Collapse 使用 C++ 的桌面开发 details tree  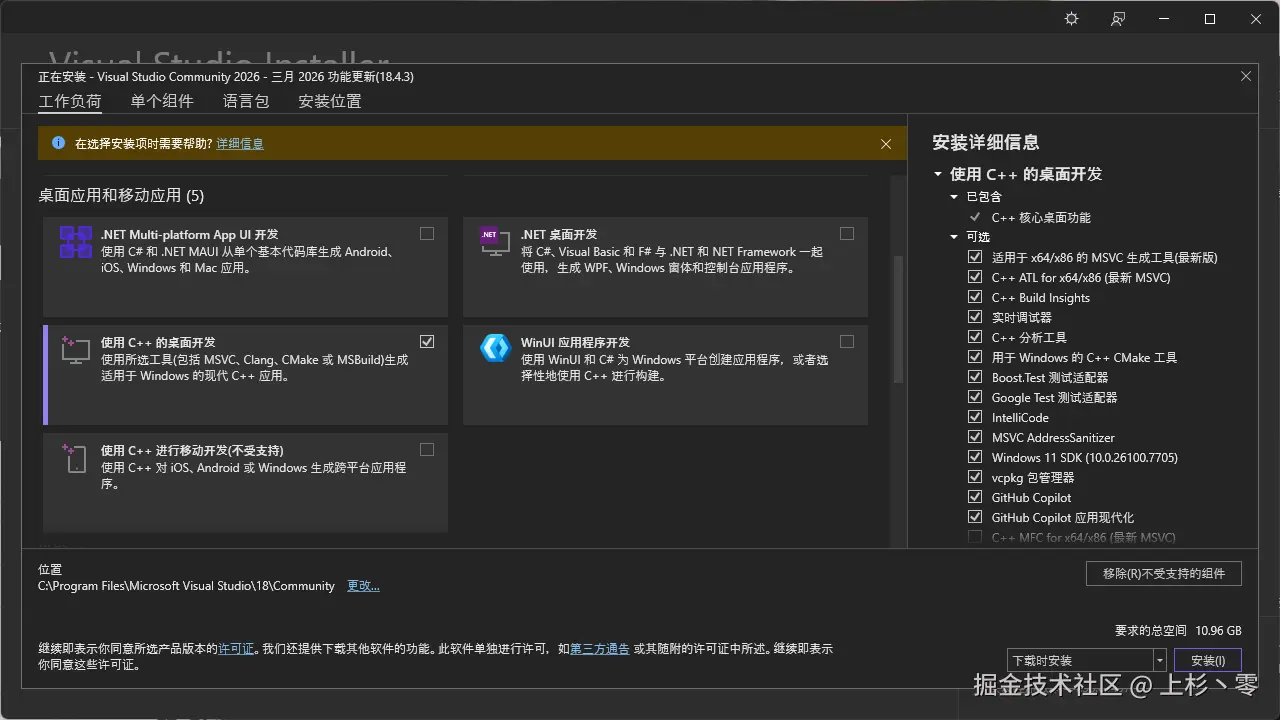(938, 174)
